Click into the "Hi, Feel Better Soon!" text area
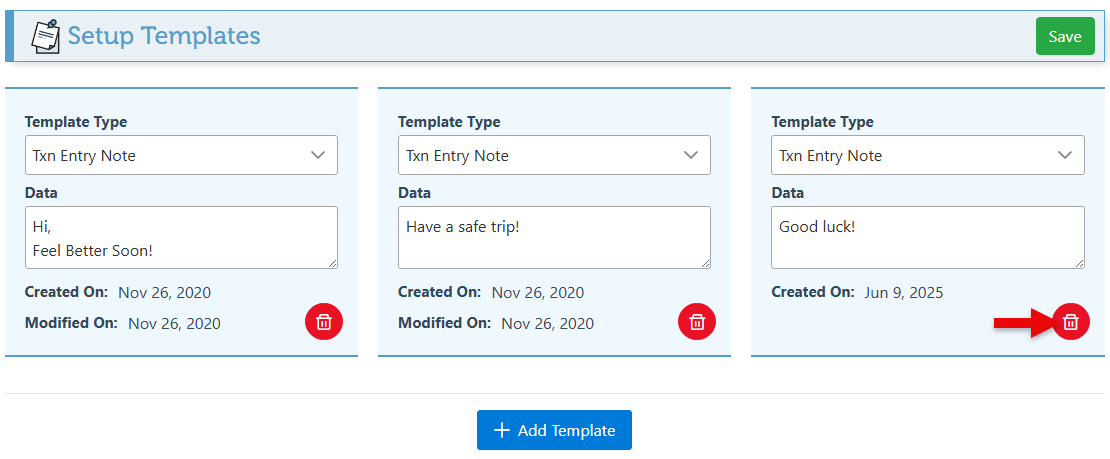This screenshot has width=1110, height=459. tap(181, 237)
